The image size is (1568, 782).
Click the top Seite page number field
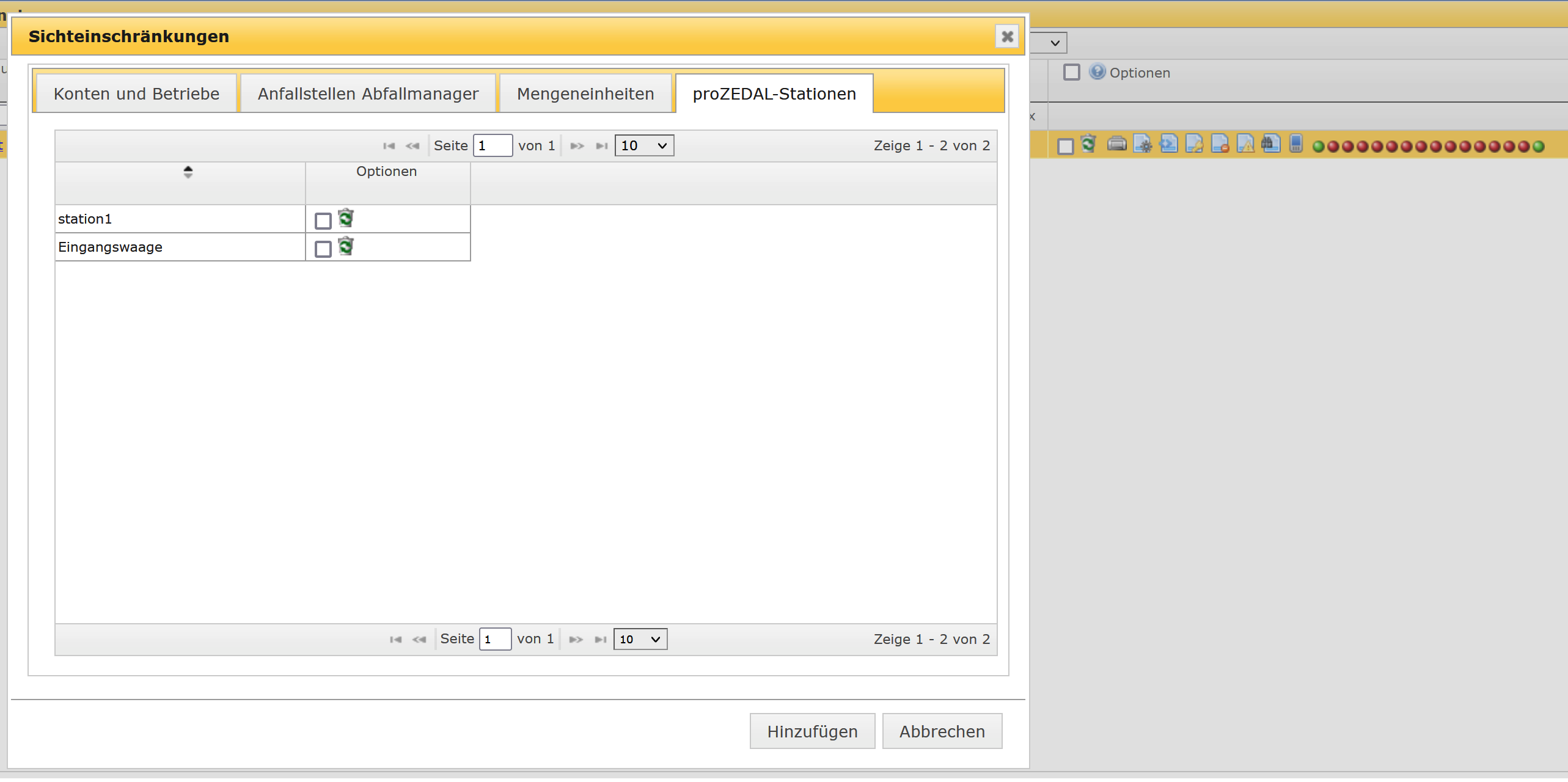492,145
